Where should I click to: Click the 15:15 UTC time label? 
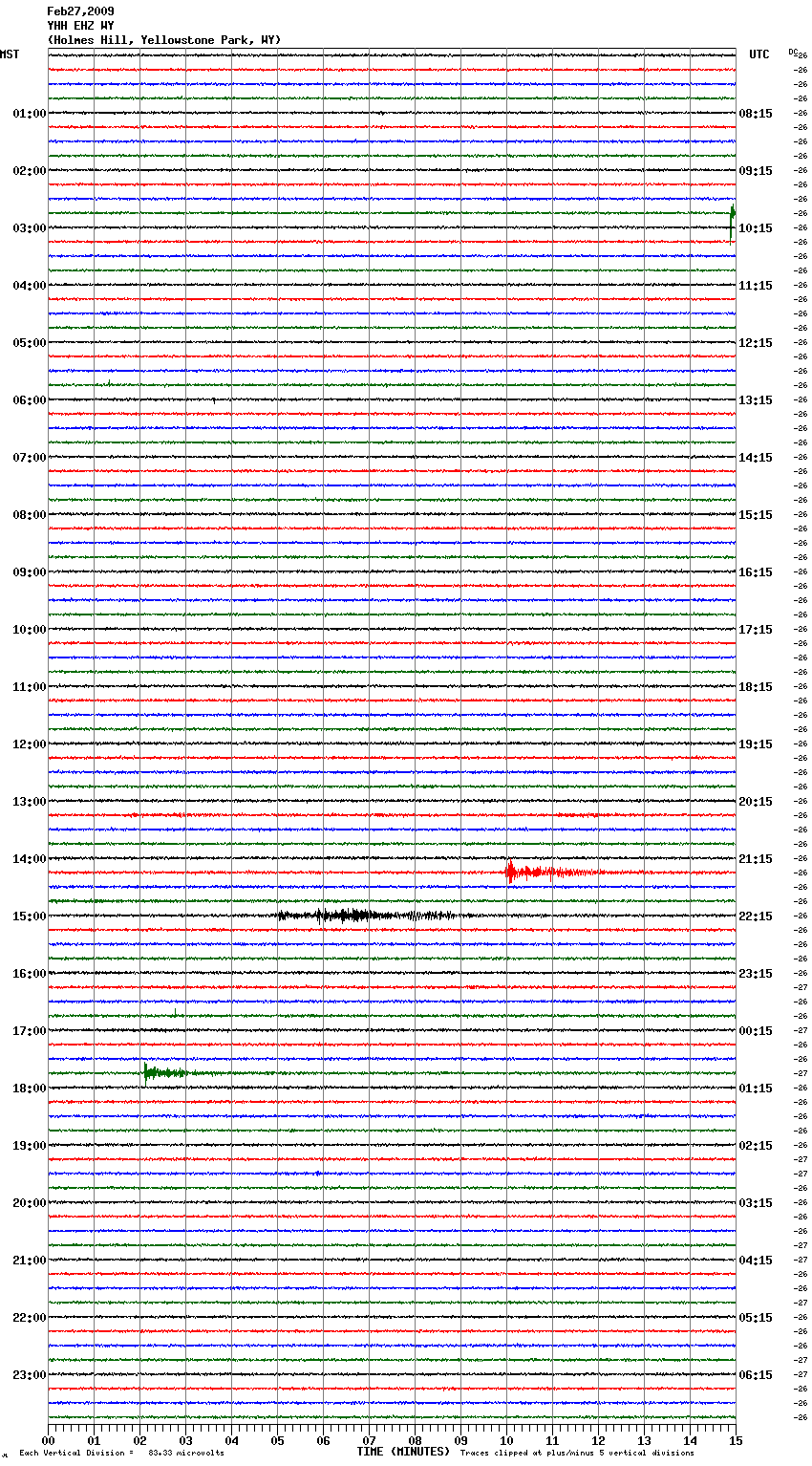(x=756, y=515)
